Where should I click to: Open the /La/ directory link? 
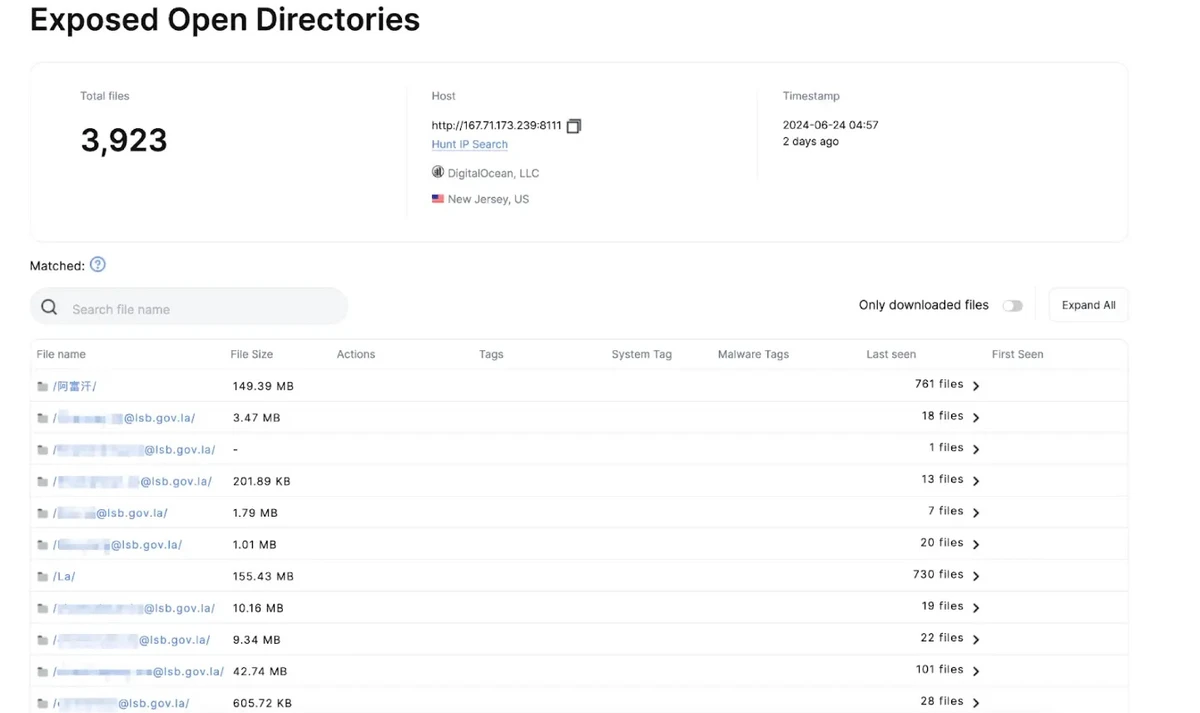tap(64, 577)
